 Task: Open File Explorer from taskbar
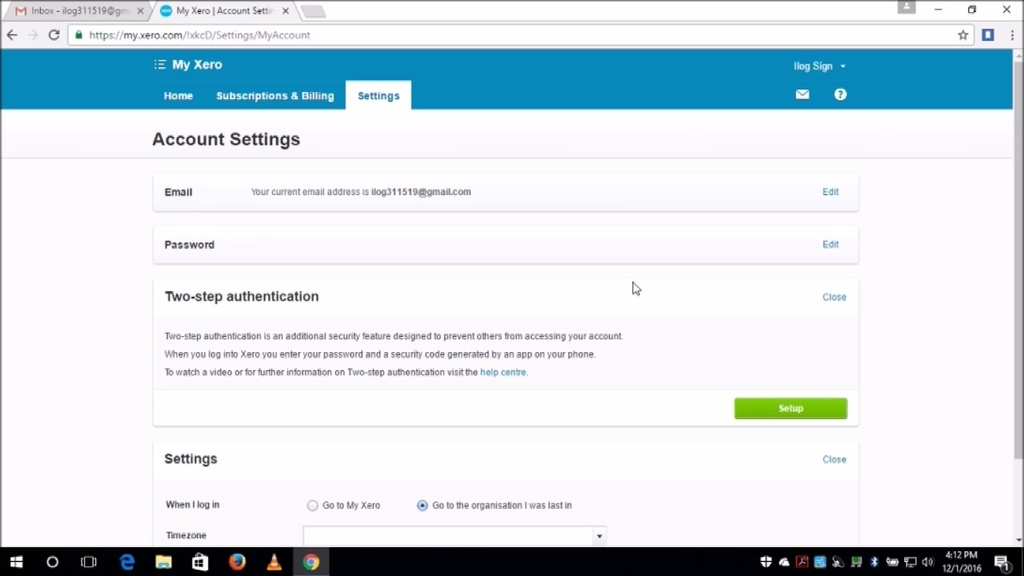[x=163, y=562]
